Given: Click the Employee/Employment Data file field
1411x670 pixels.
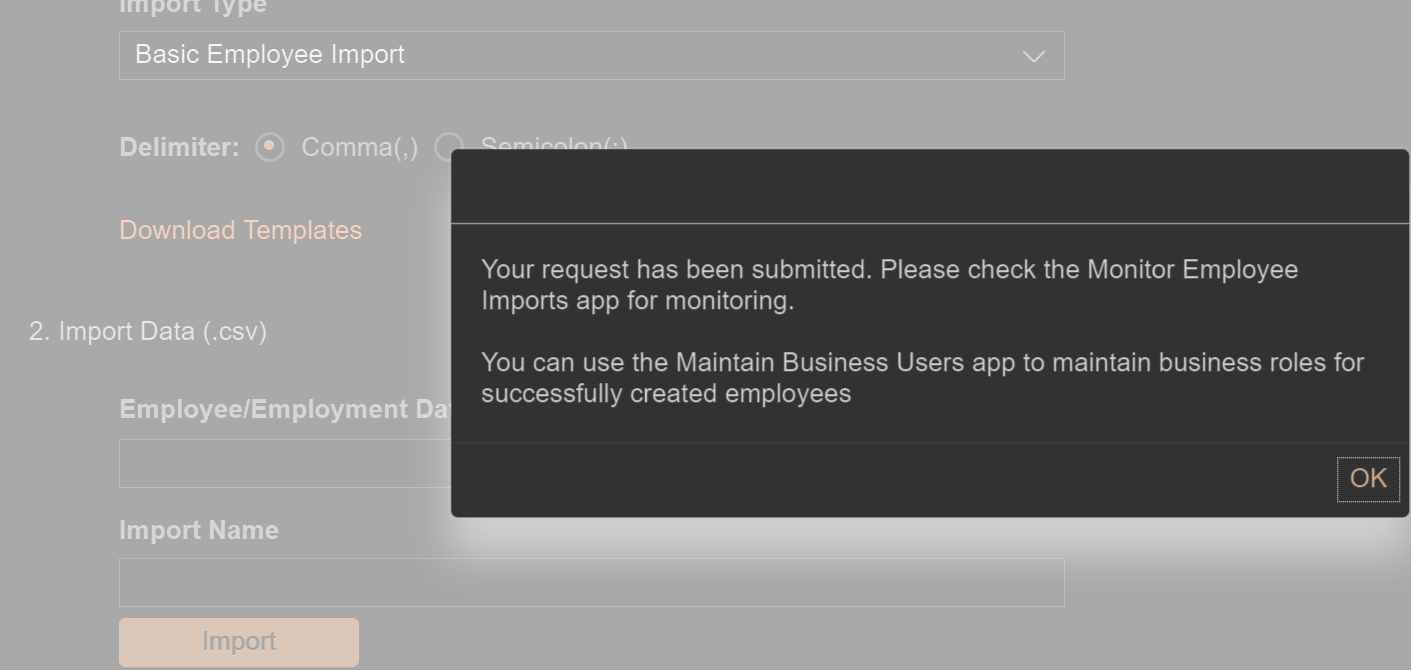Looking at the screenshot, I should (x=284, y=464).
